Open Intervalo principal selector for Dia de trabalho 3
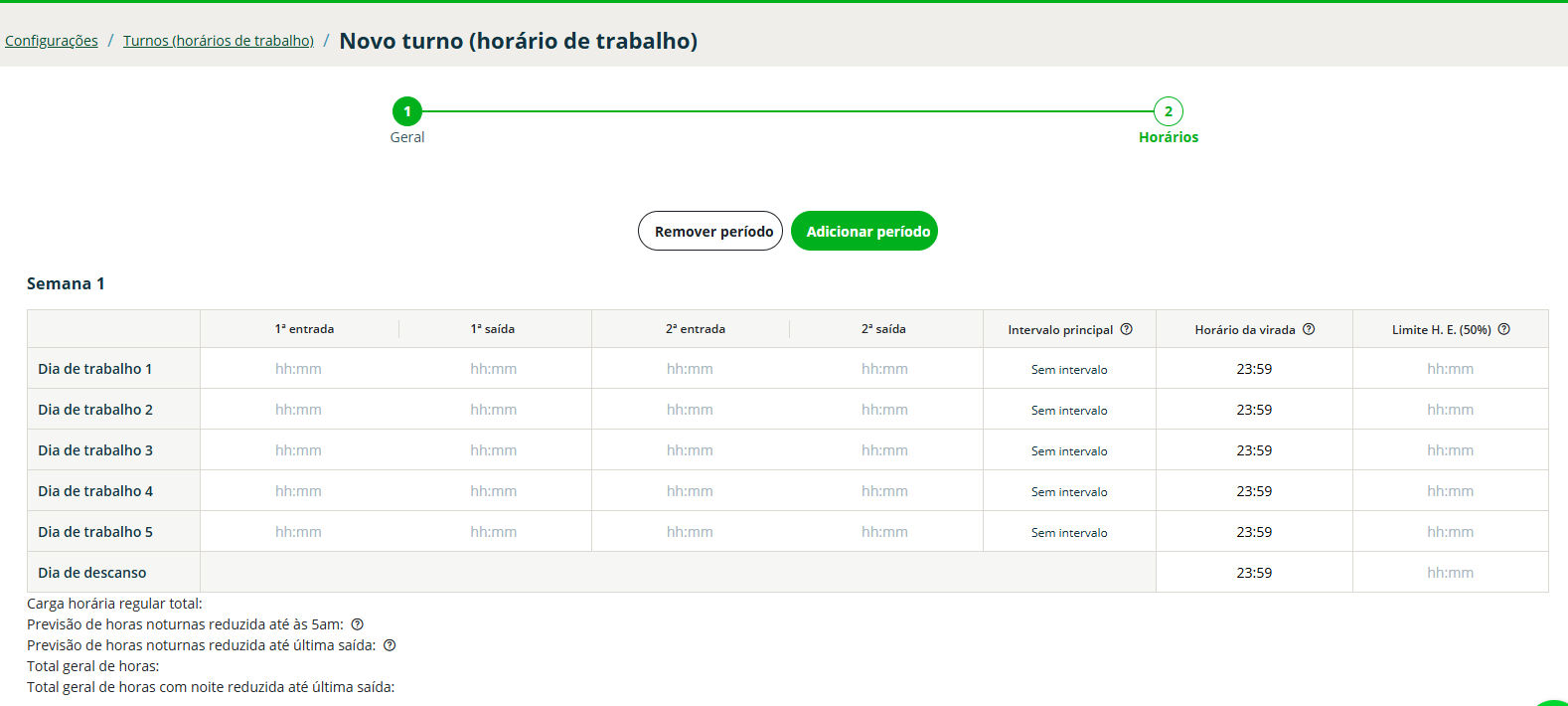The height and width of the screenshot is (706, 1568). (1069, 450)
